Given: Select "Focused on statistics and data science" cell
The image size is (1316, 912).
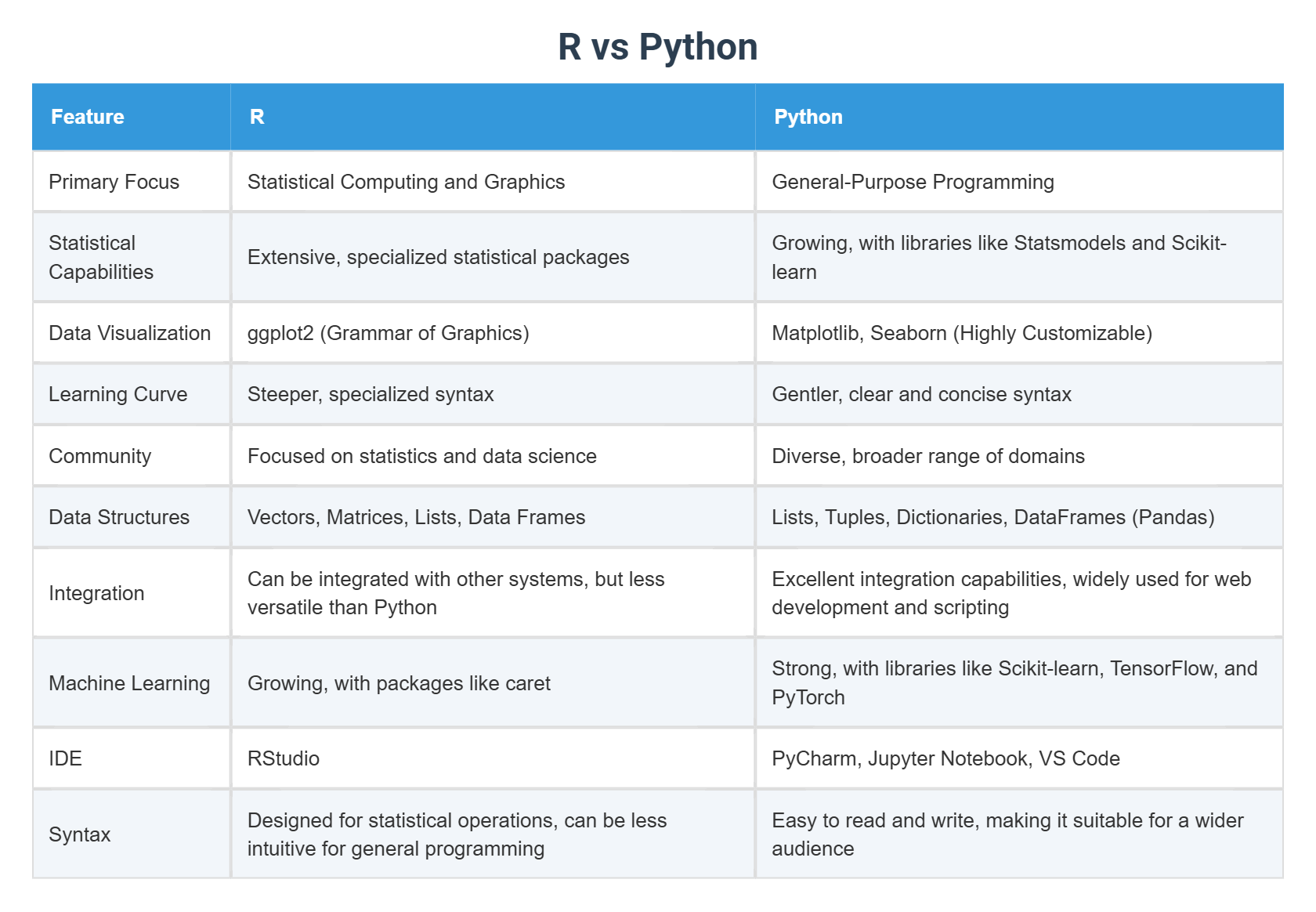Looking at the screenshot, I should (493, 456).
